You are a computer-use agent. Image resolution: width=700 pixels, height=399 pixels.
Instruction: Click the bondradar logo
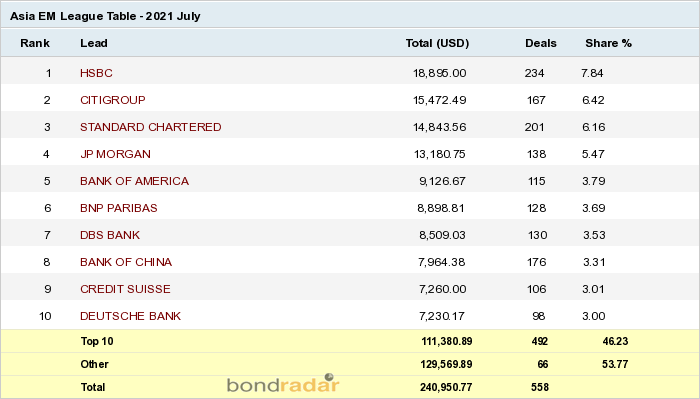pyautogui.click(x=283, y=384)
